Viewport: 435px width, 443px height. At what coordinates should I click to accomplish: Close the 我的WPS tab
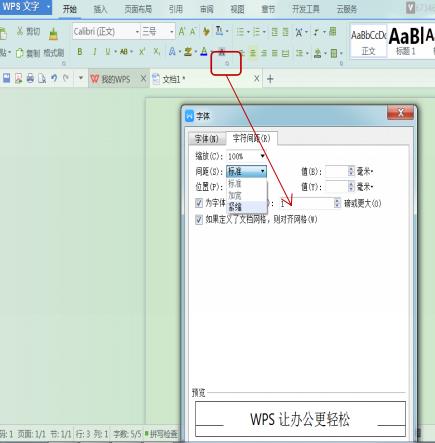pos(143,79)
